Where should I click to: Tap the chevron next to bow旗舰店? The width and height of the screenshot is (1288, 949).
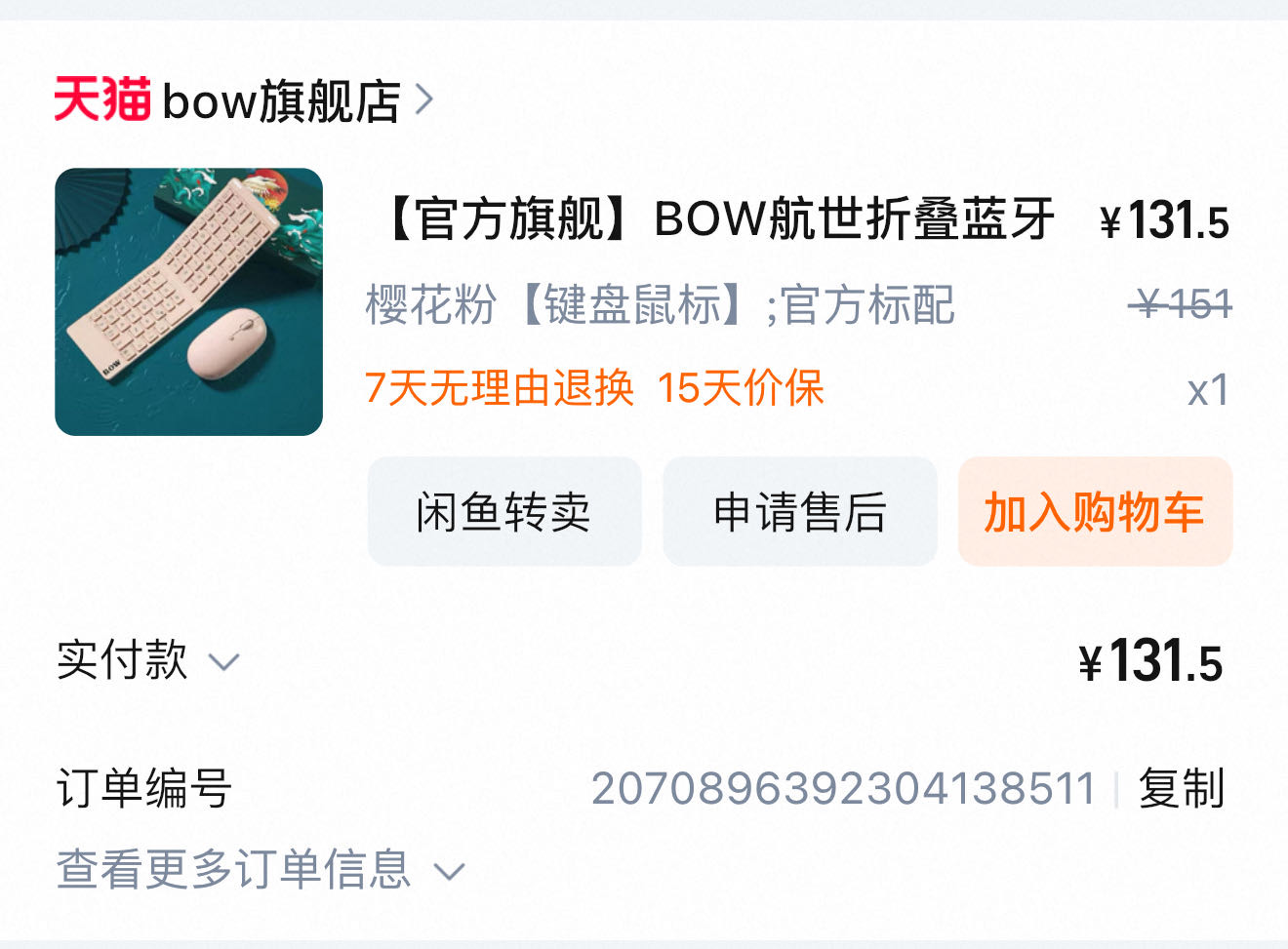click(x=423, y=99)
